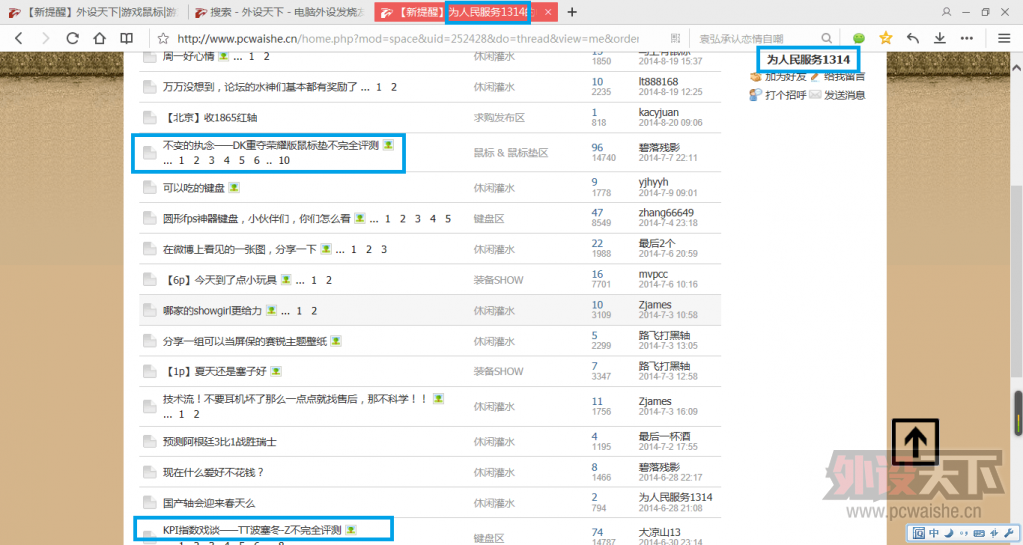This screenshot has height=545, width=1023.
Task: Open thread 【6p】今天到了点小玩具
Action: click(x=220, y=279)
